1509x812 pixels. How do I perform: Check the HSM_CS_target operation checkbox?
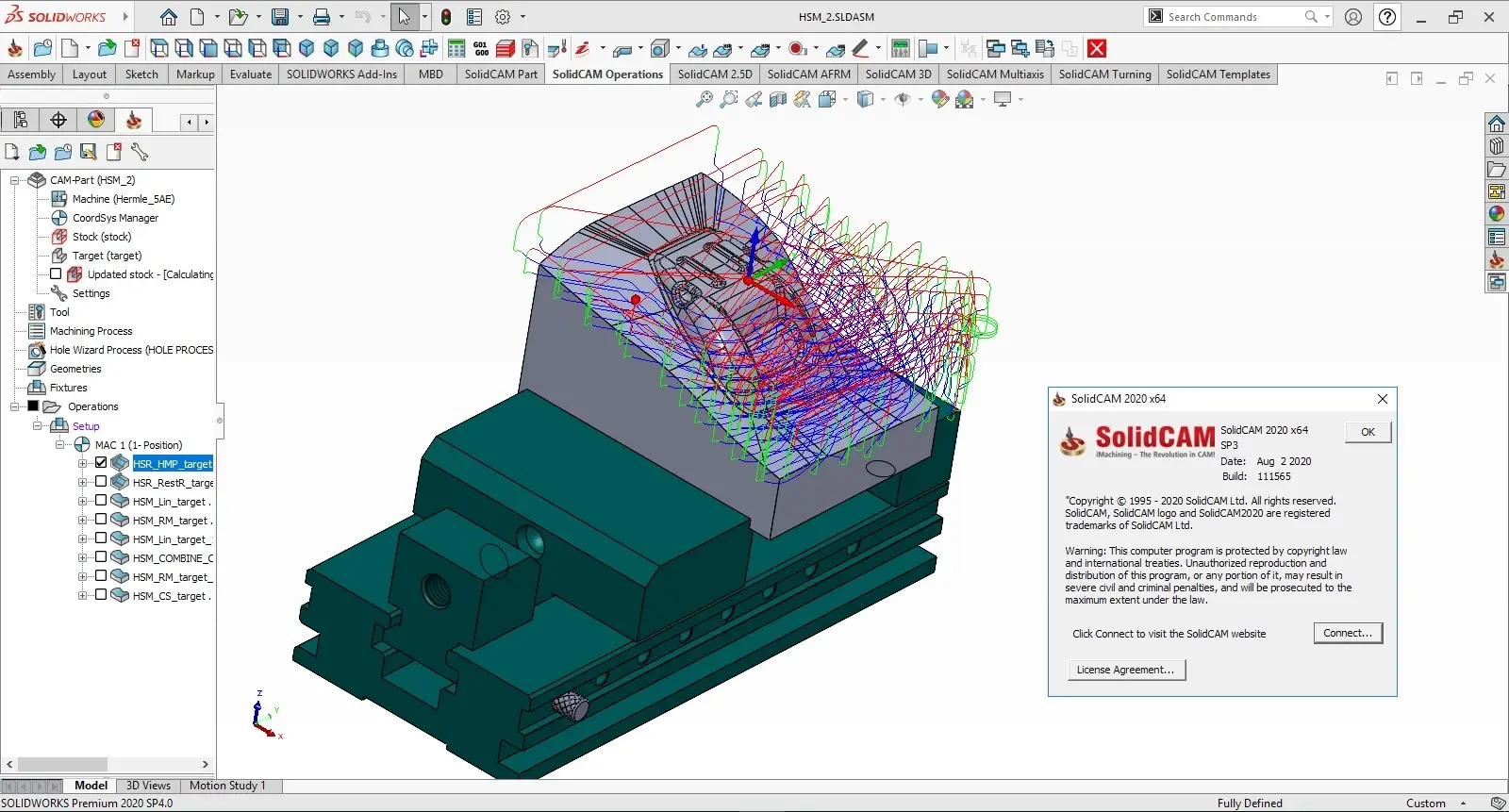tap(101, 595)
